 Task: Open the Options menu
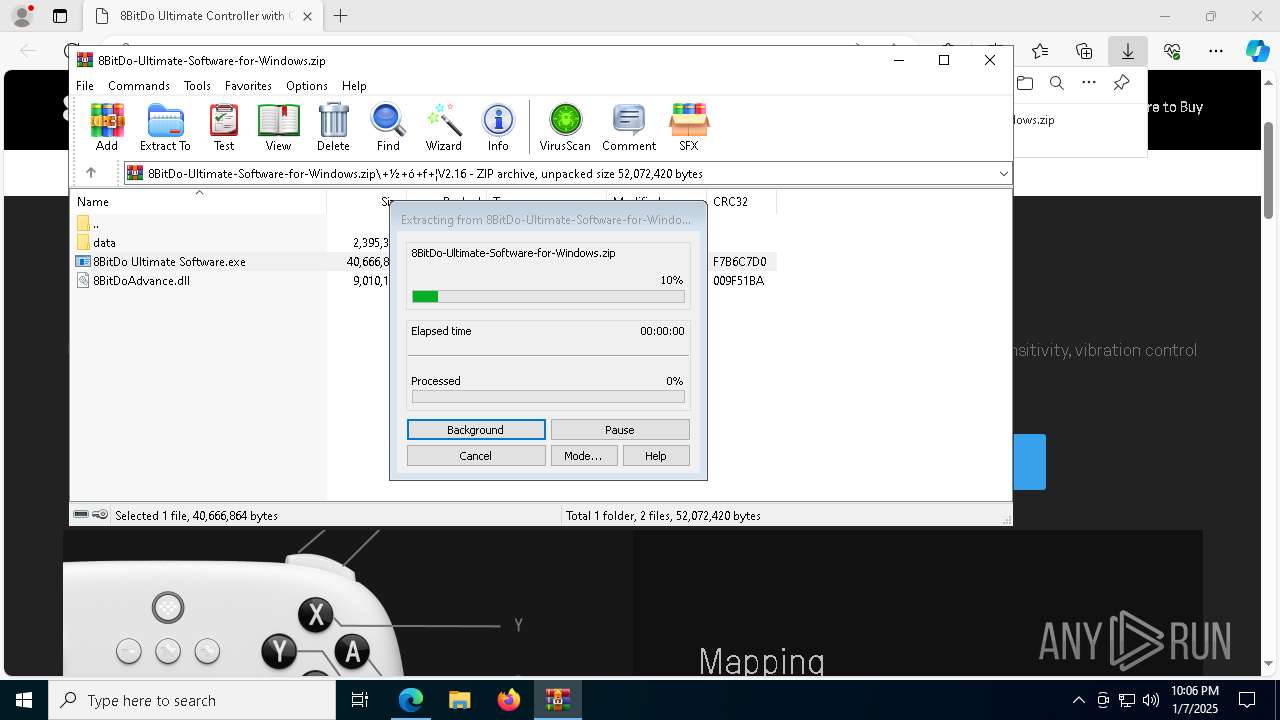tap(307, 86)
